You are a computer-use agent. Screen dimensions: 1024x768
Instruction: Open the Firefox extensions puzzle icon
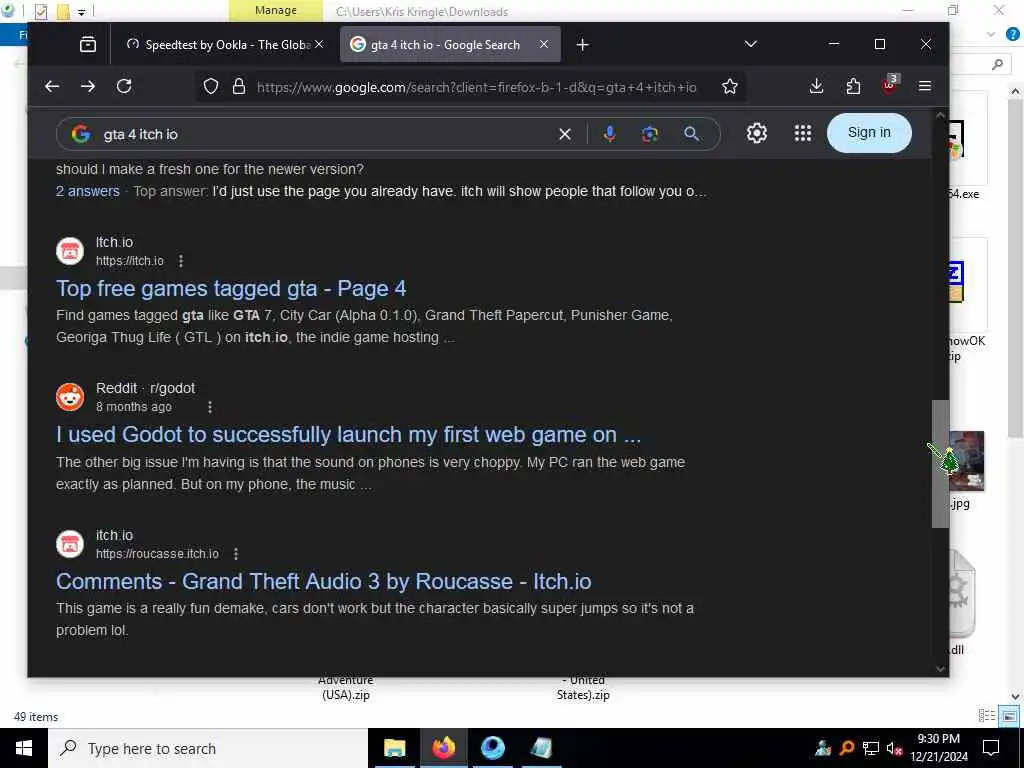853,86
